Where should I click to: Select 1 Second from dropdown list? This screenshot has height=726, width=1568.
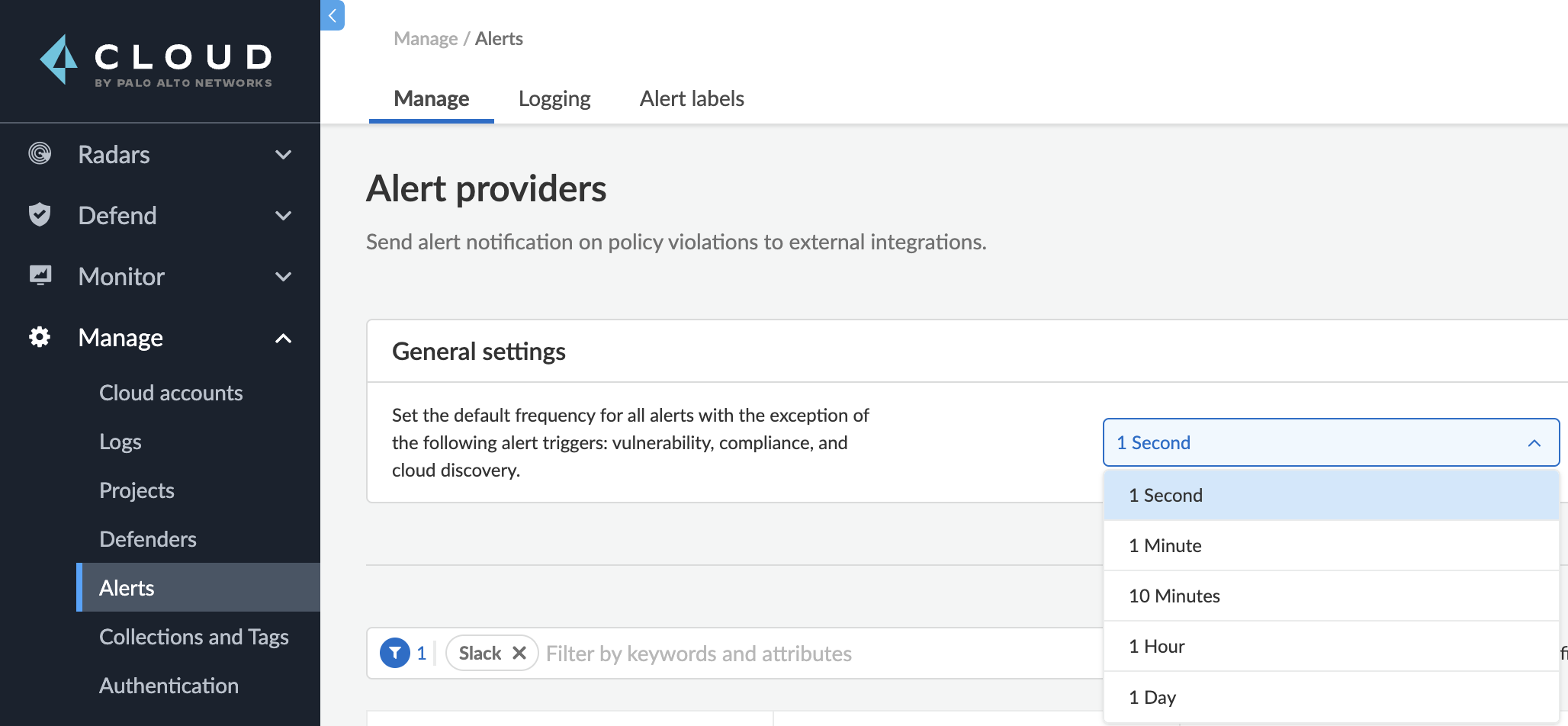[x=1331, y=496]
